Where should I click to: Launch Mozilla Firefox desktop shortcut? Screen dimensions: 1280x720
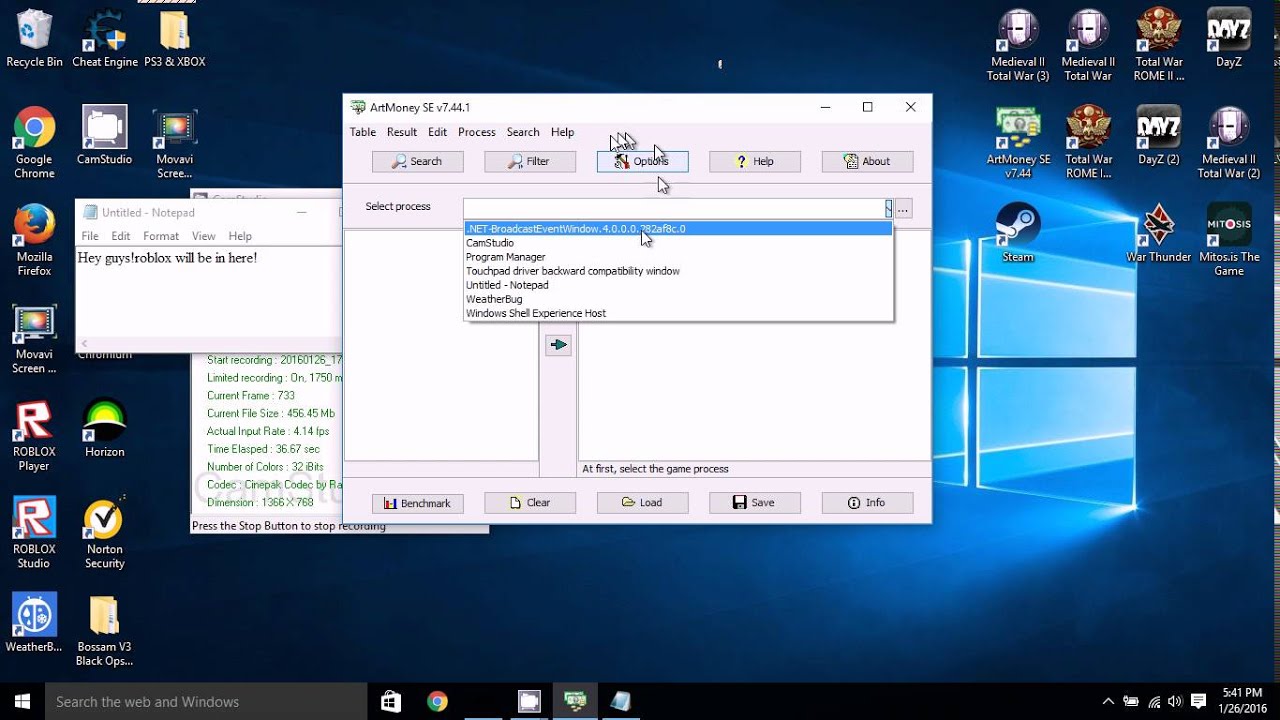tap(34, 240)
